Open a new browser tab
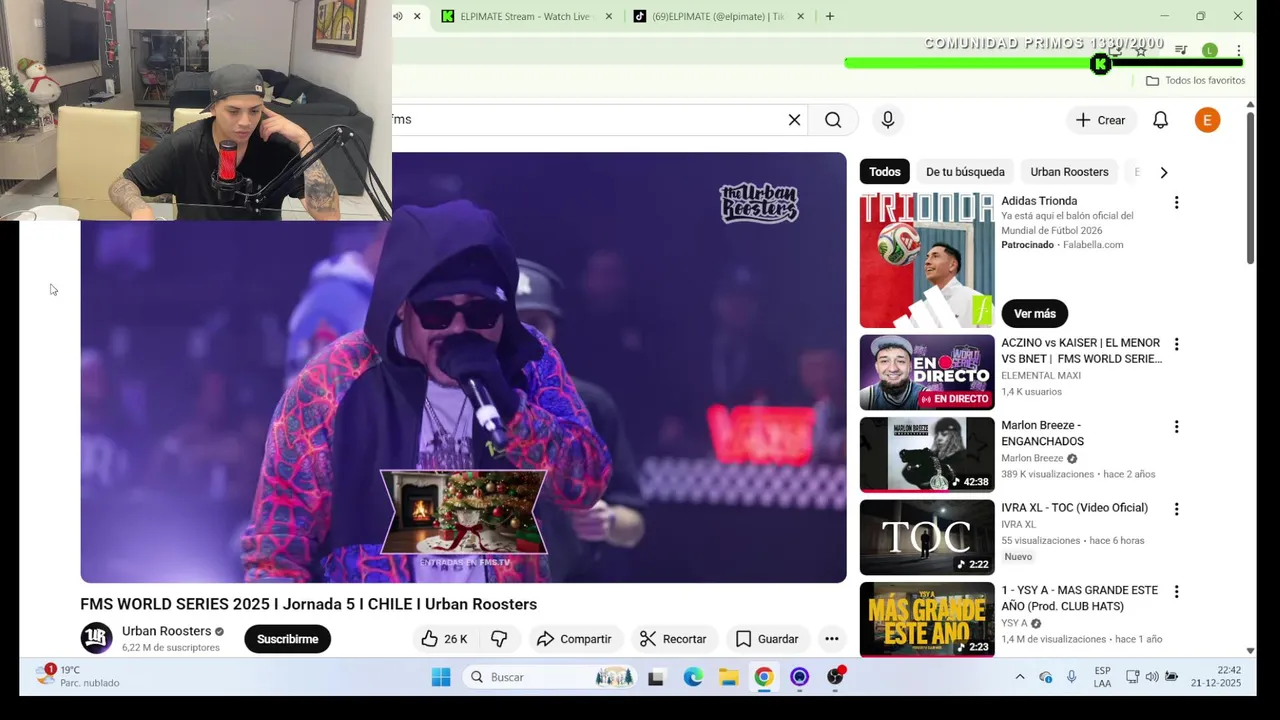 829,16
